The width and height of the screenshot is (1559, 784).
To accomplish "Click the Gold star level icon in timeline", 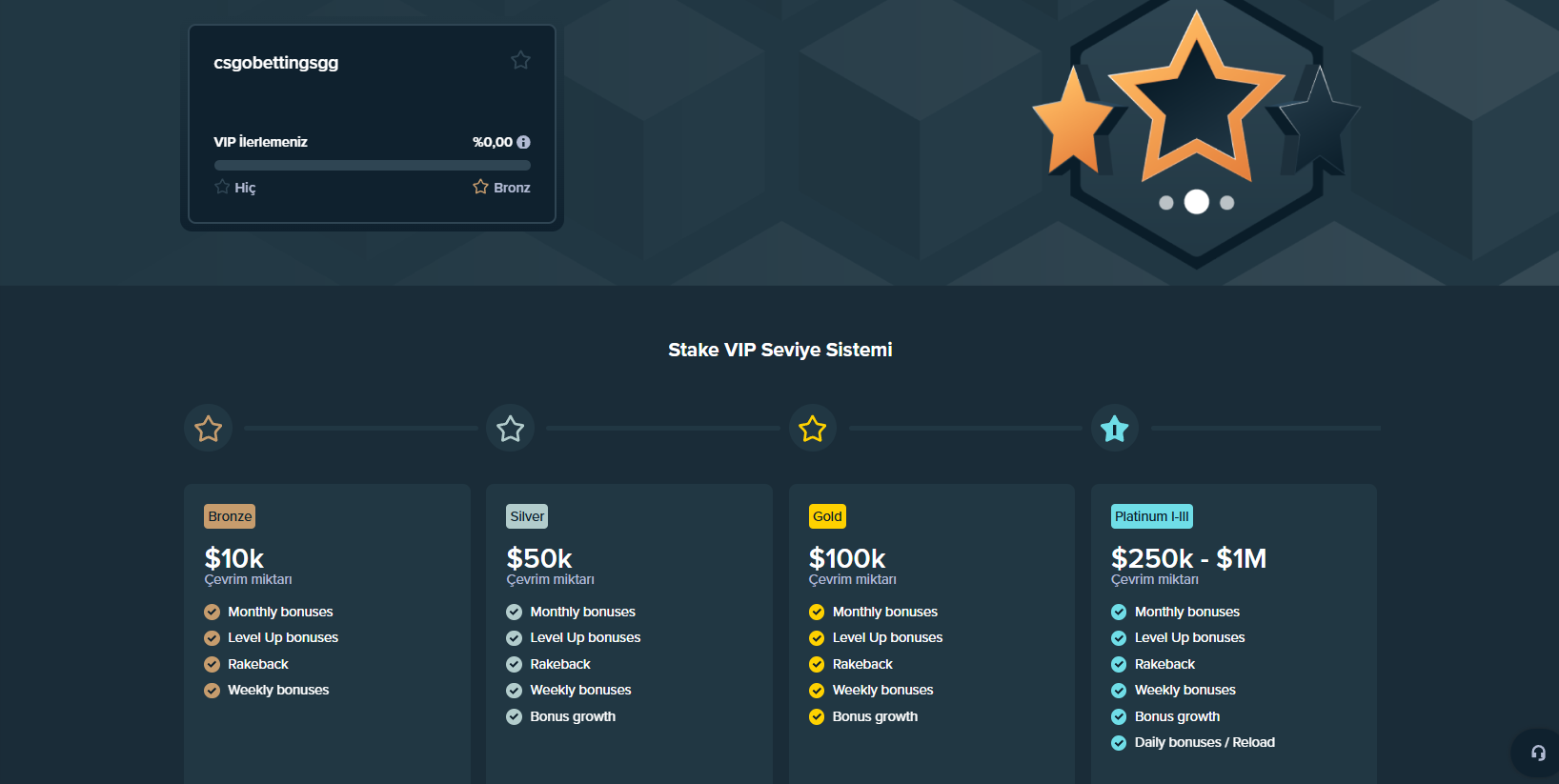I will click(x=812, y=429).
